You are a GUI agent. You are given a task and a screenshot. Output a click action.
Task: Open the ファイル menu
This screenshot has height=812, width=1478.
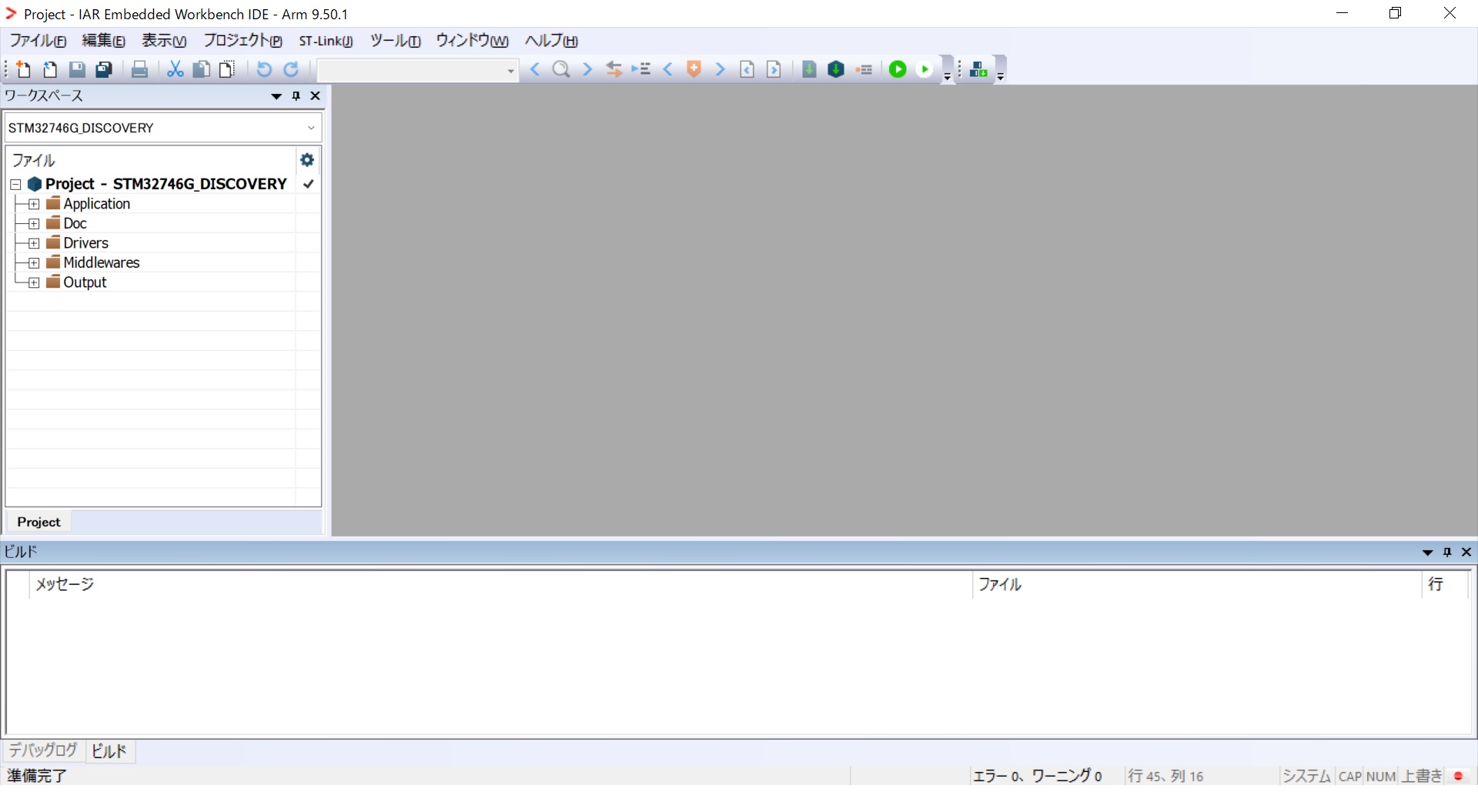point(38,41)
